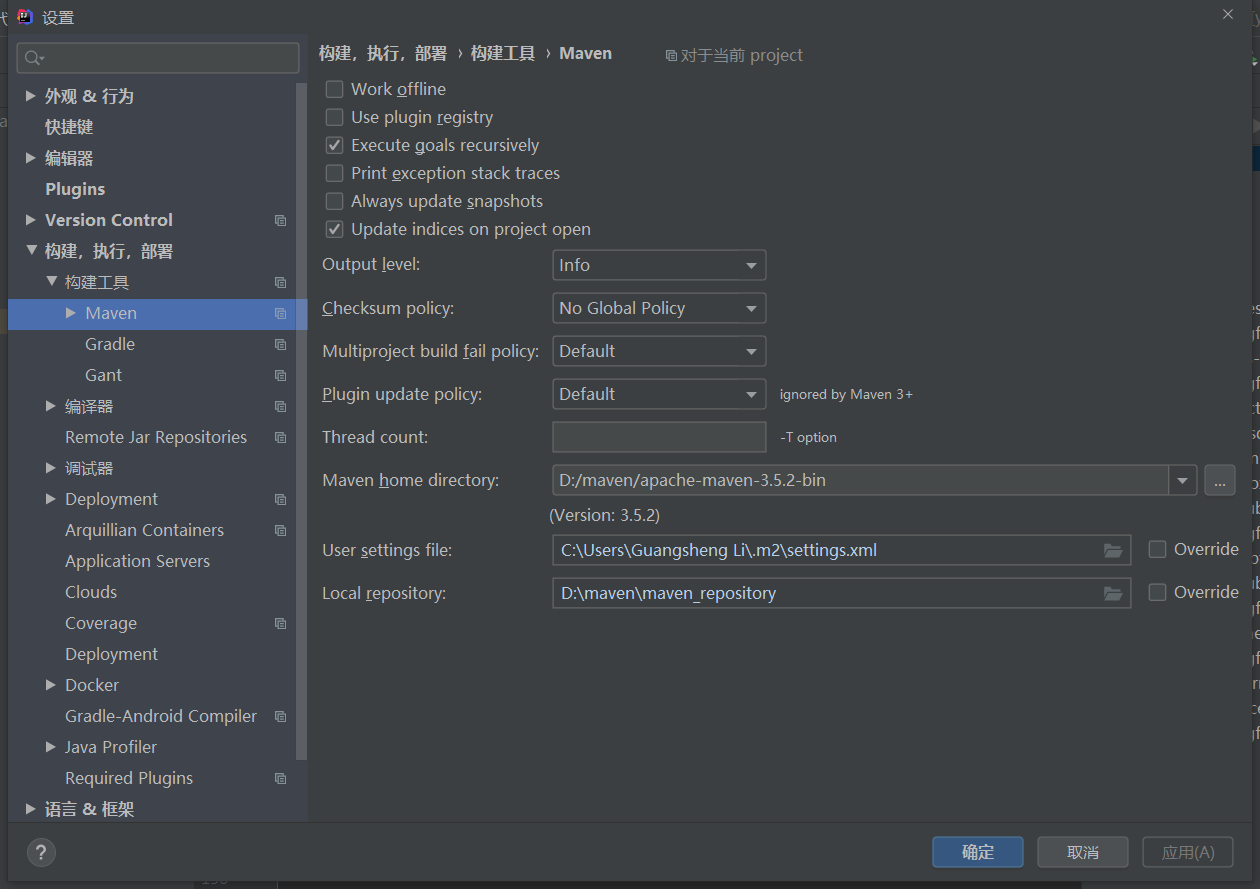Click the project-level icon beside 构建工具
Image resolution: width=1260 pixels, height=889 pixels.
[x=280, y=283]
